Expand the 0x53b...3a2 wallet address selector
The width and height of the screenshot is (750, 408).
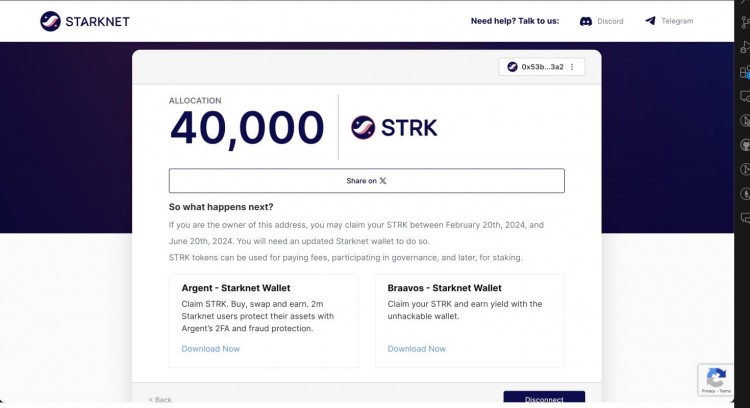(541, 67)
